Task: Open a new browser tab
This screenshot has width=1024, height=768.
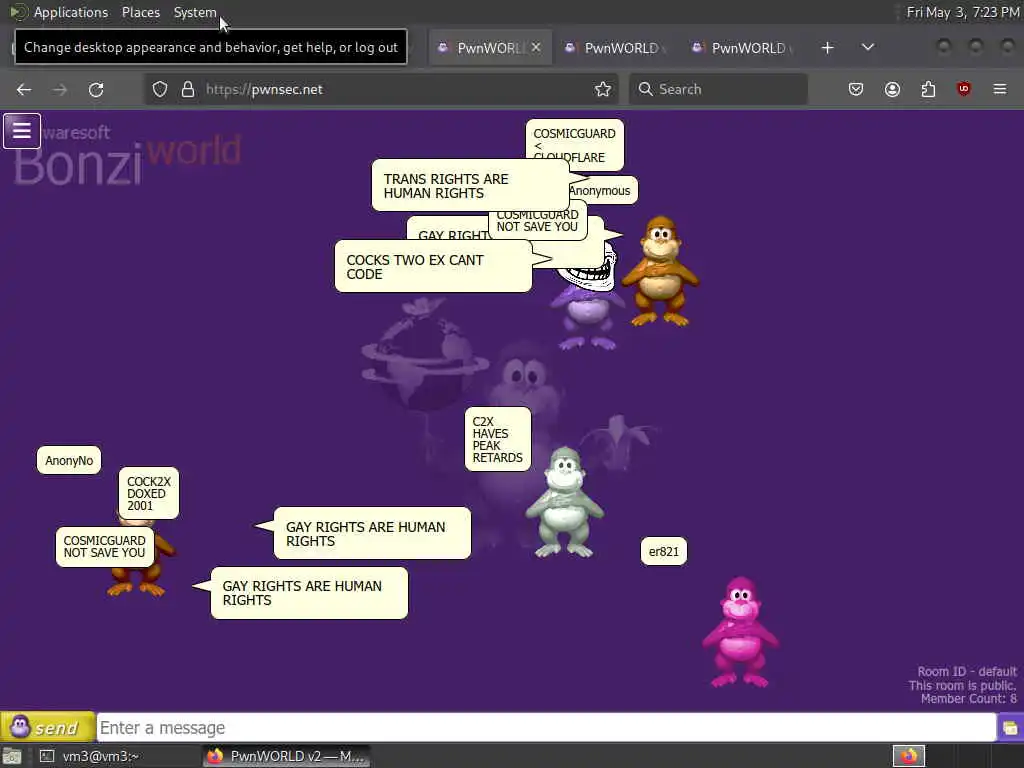Action: (x=827, y=48)
